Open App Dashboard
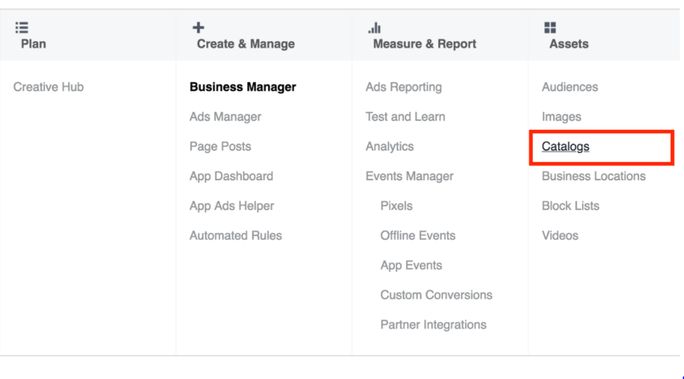 pos(231,176)
